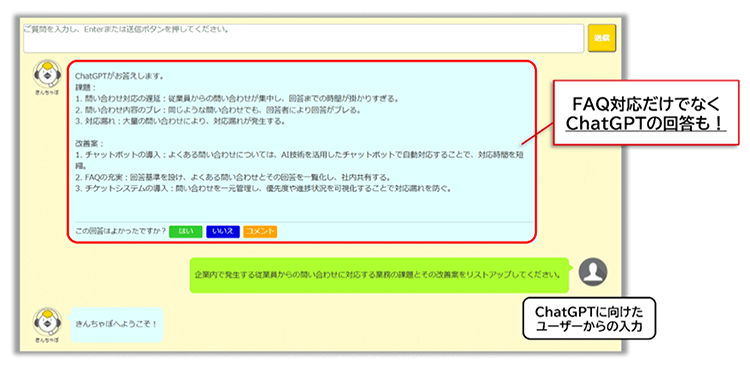Screen dimensions: 750x370
Task: Click the きんちゃぼへようこそ！ welcome message
Action: click(x=117, y=325)
